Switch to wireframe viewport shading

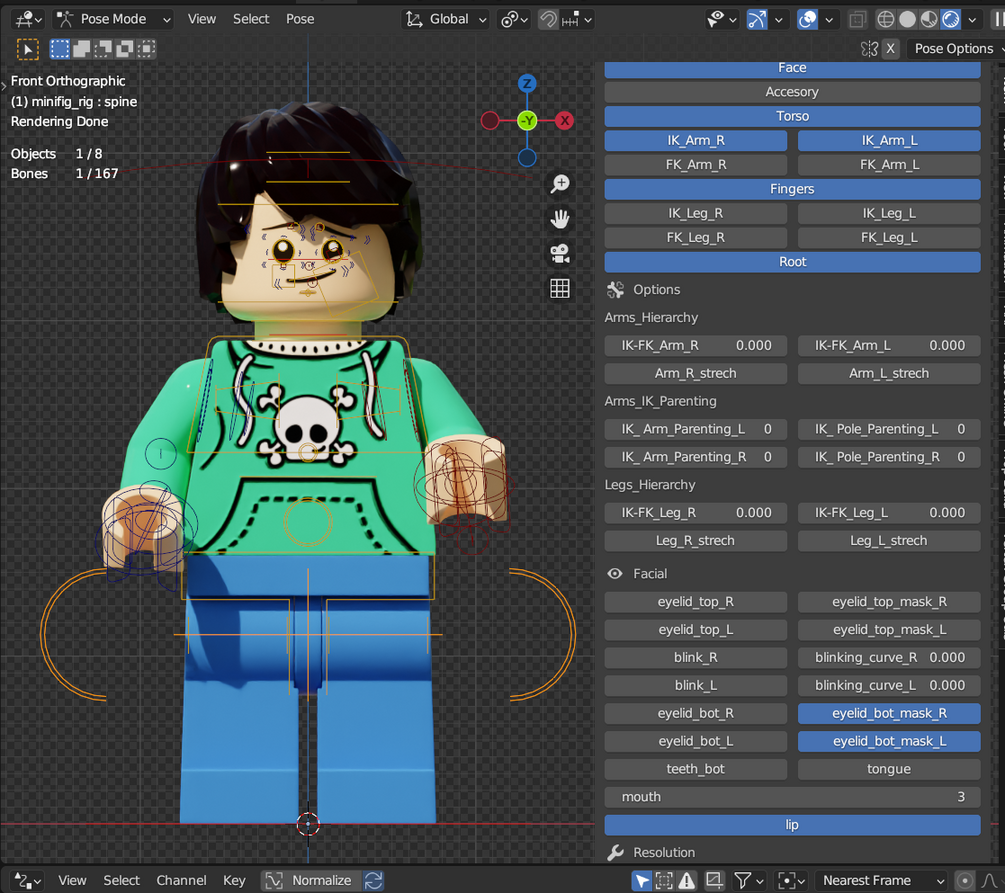click(x=886, y=20)
